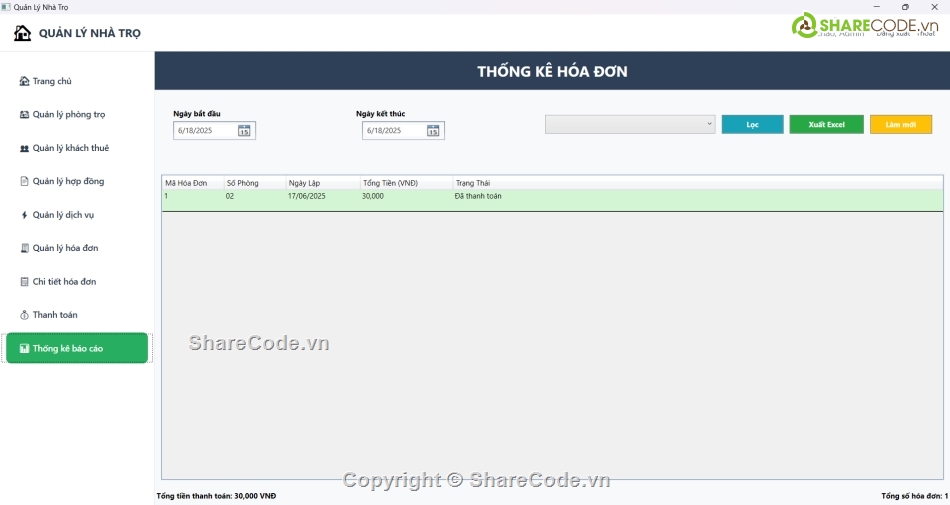The height and width of the screenshot is (505, 950).
Task: Expand the filter status combo box
Action: coord(630,124)
